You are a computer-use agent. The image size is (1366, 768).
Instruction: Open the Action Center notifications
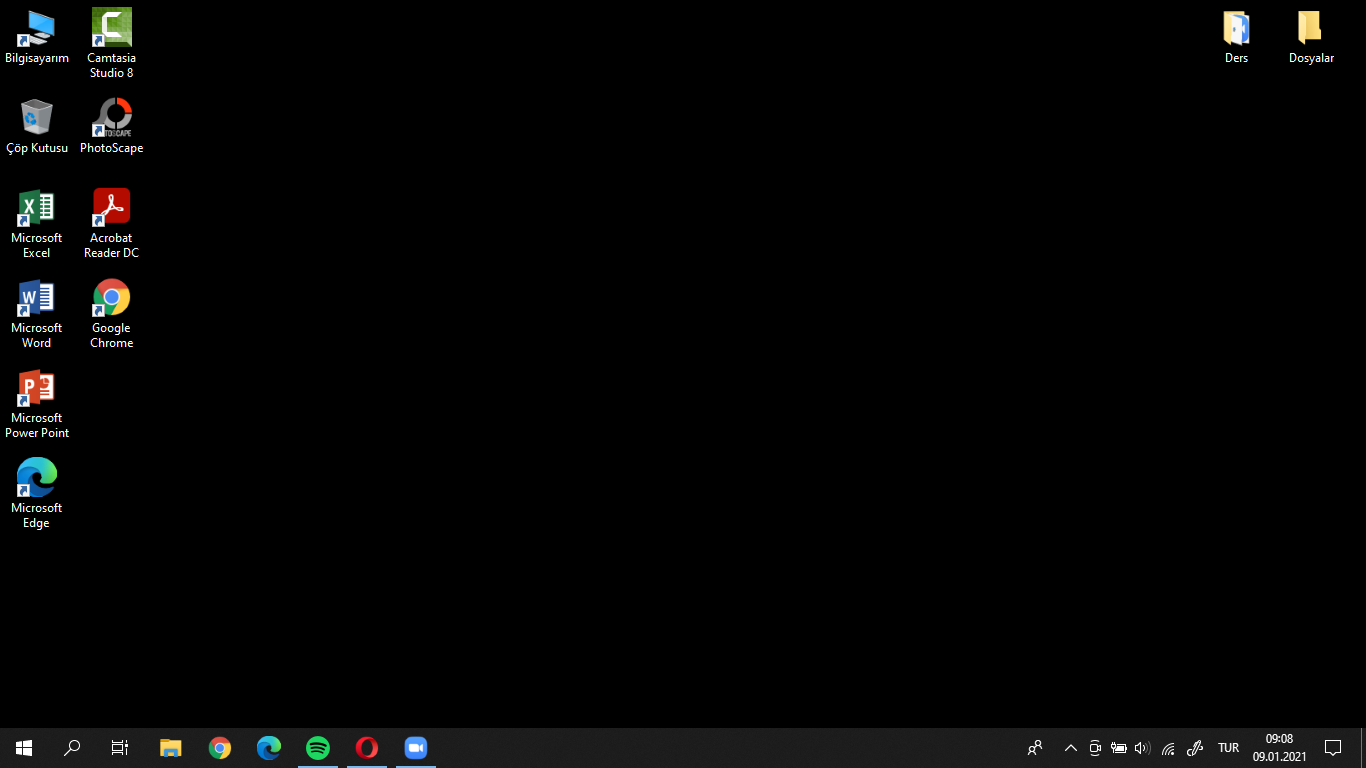[1334, 747]
